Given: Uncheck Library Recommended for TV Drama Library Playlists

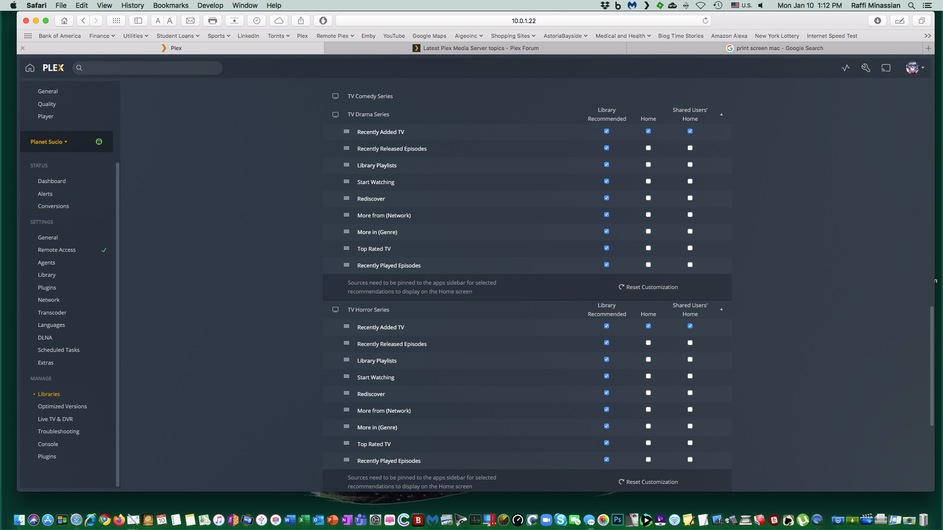Looking at the screenshot, I should (606, 164).
